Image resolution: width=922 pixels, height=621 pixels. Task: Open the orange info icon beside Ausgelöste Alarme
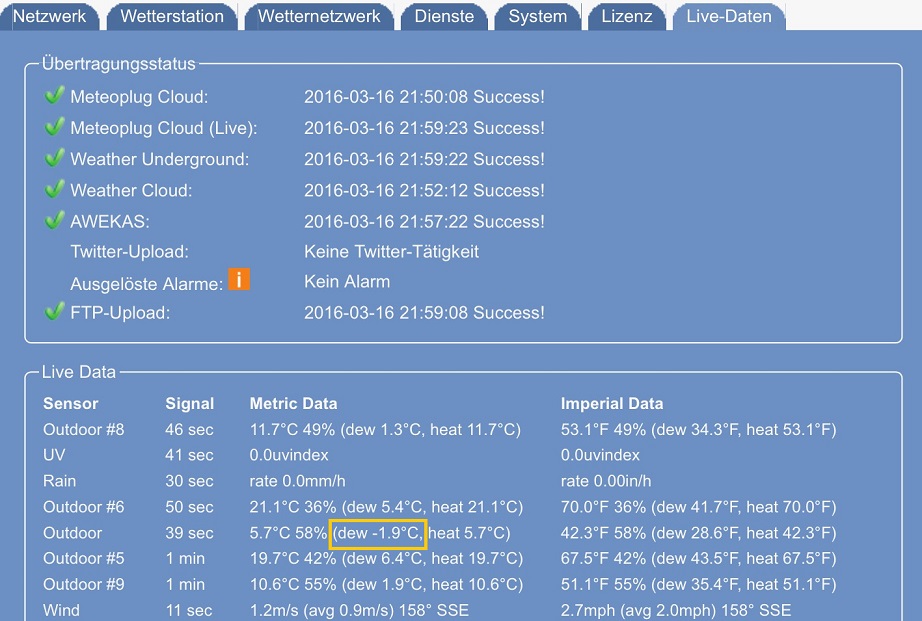click(x=239, y=280)
